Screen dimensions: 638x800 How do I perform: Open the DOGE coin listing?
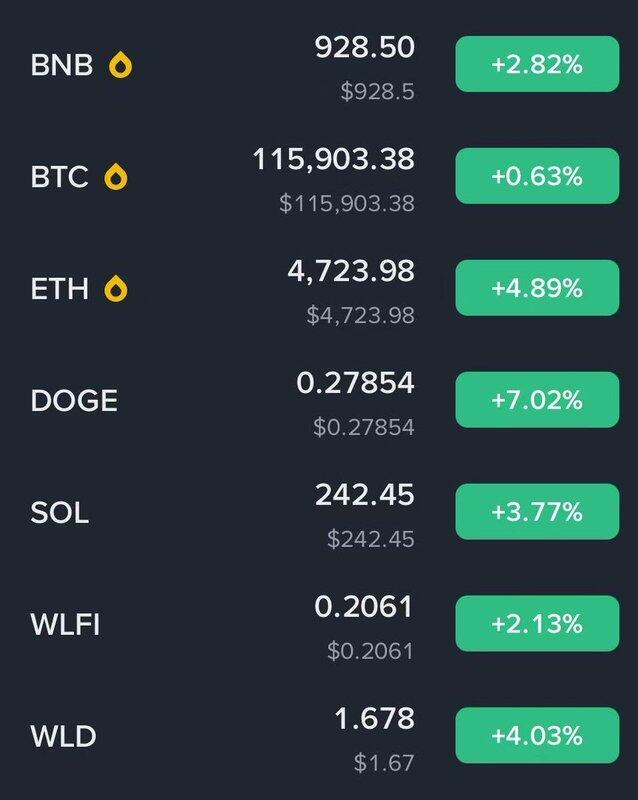point(319,400)
